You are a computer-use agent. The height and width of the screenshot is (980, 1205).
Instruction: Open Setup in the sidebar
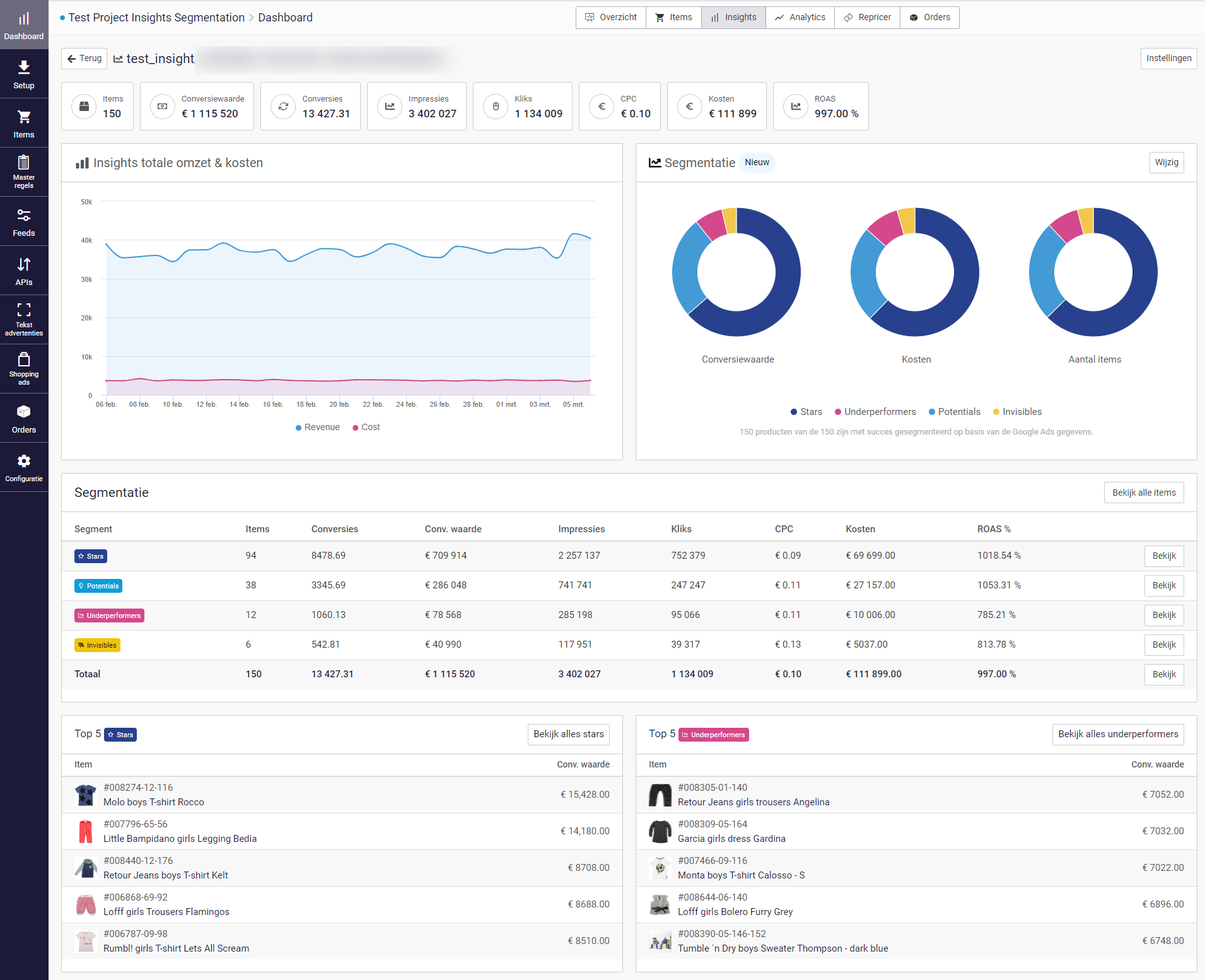[24, 74]
